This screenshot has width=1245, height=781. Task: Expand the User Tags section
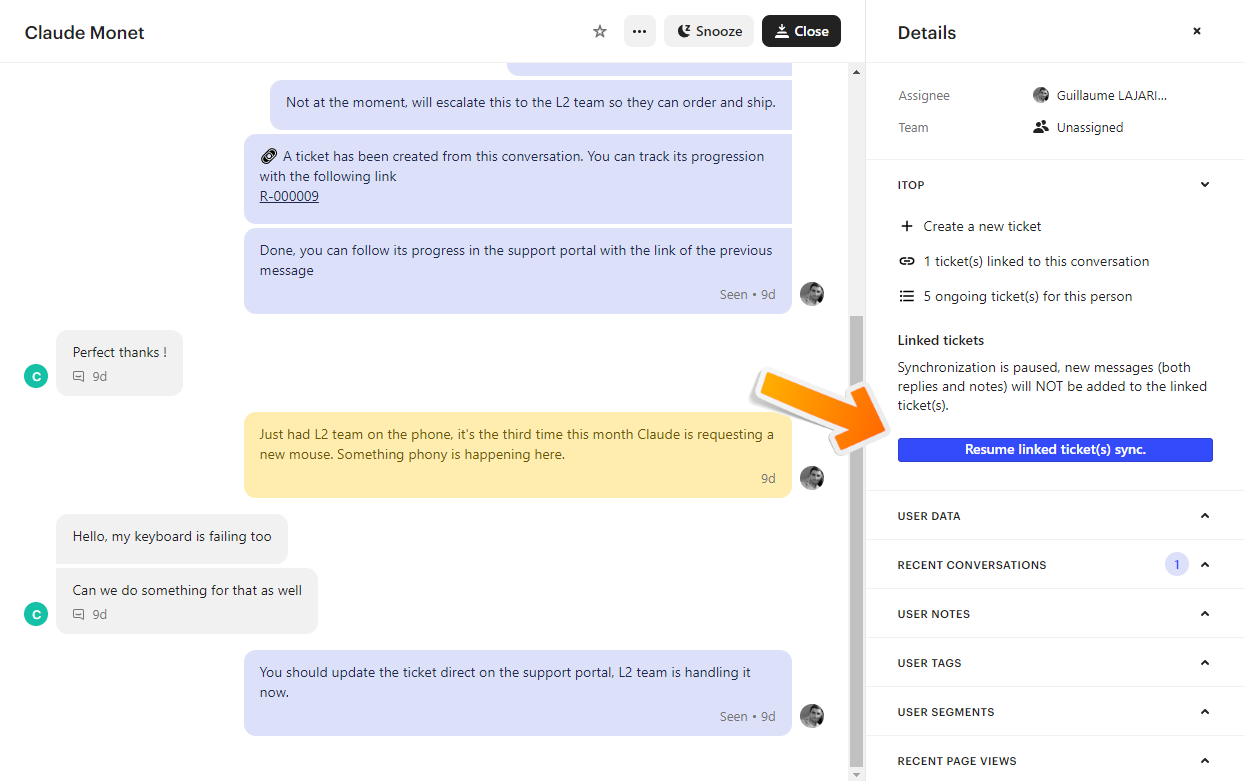coord(1204,663)
